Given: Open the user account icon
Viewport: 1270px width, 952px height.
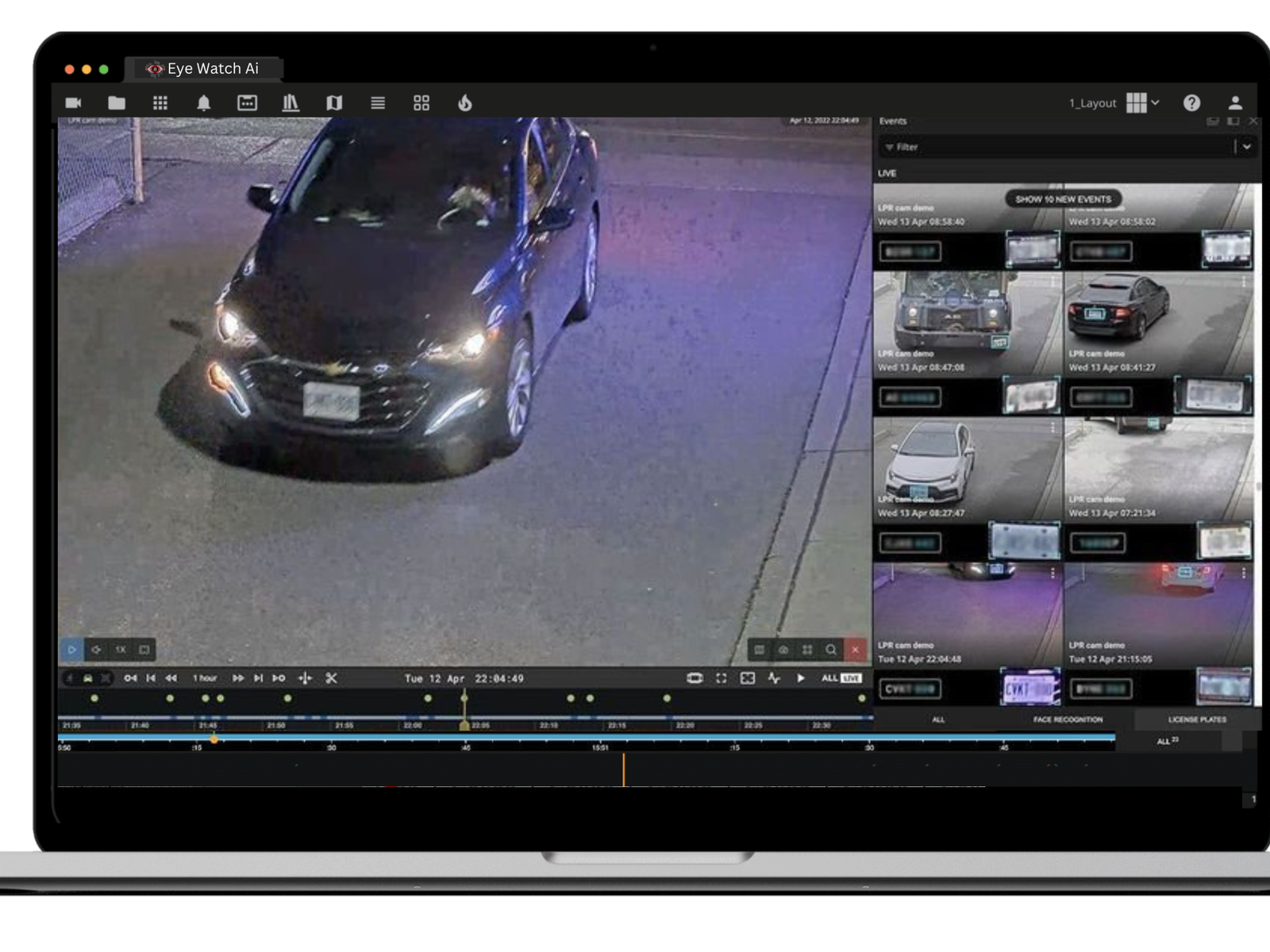Looking at the screenshot, I should coord(1235,103).
